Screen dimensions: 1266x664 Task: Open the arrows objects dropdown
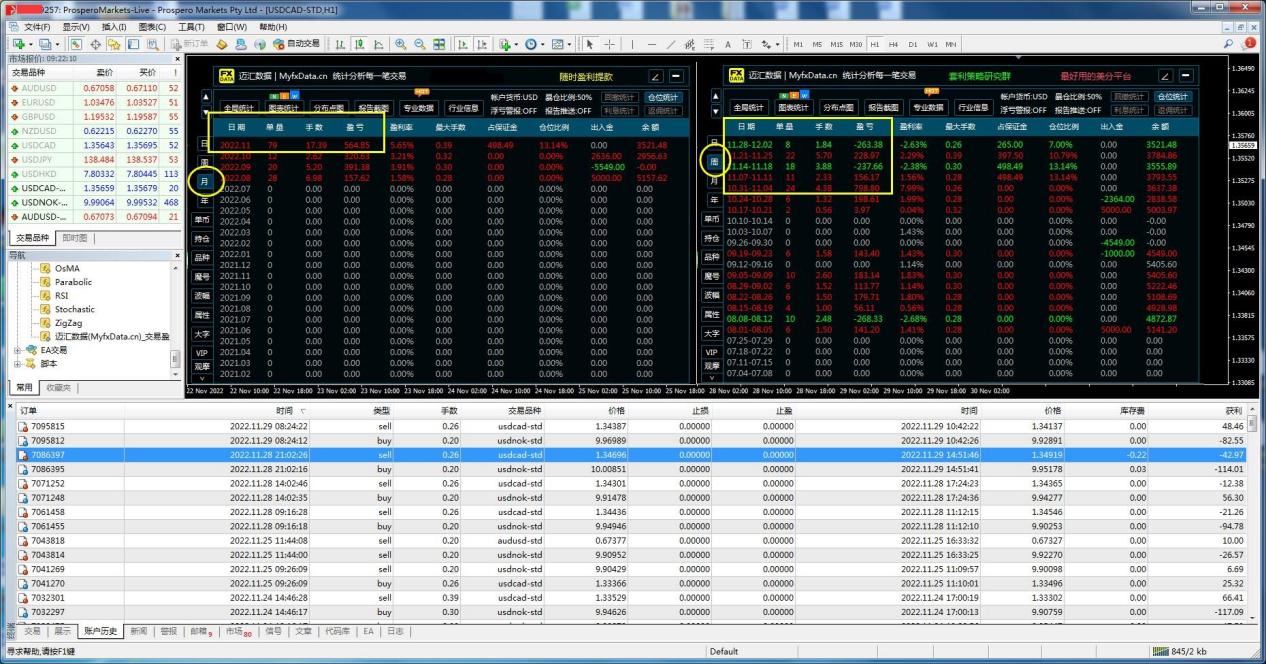[770, 44]
